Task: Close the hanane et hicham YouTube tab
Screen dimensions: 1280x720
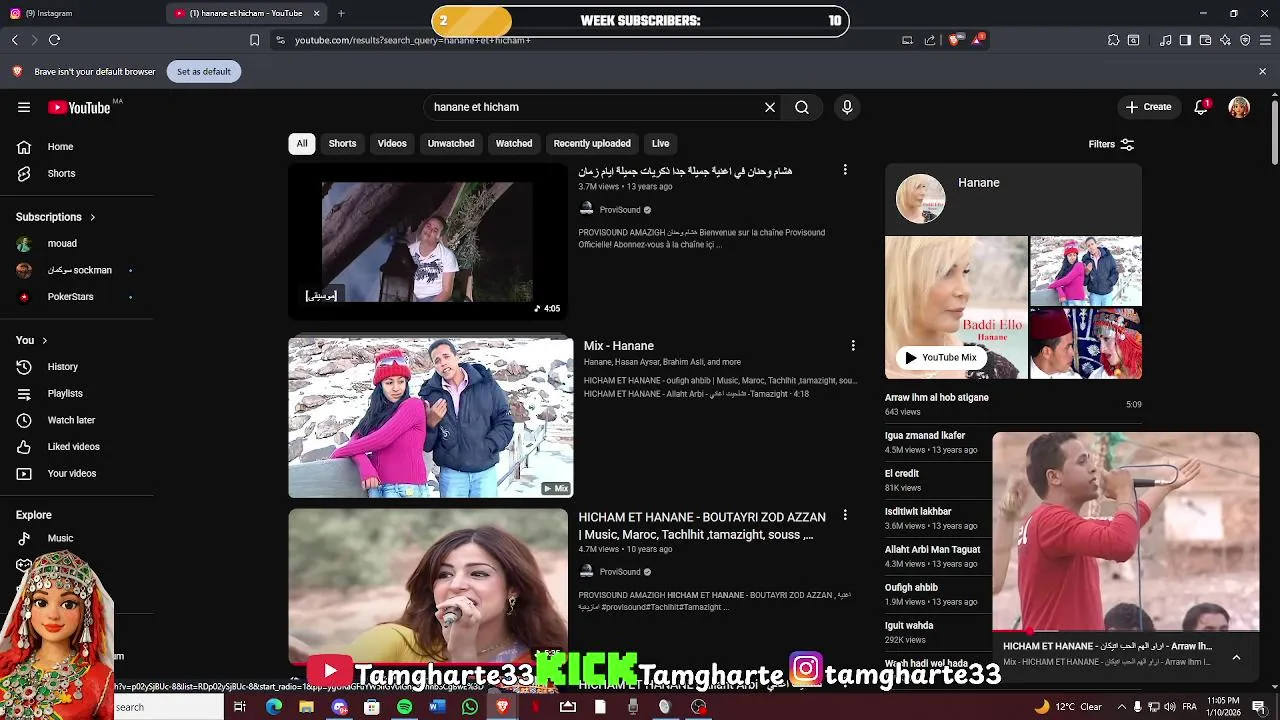Action: (x=316, y=13)
